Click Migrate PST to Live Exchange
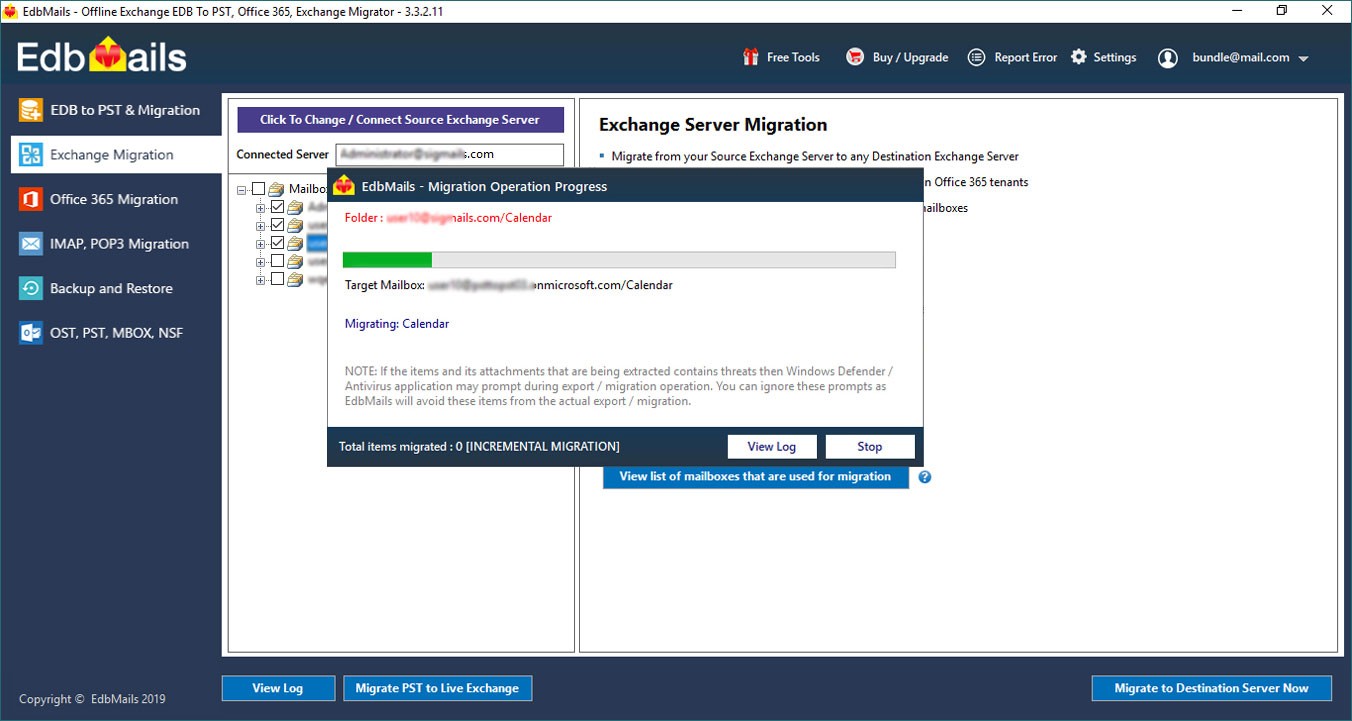Screen dimensions: 1352x721 pos(437,688)
